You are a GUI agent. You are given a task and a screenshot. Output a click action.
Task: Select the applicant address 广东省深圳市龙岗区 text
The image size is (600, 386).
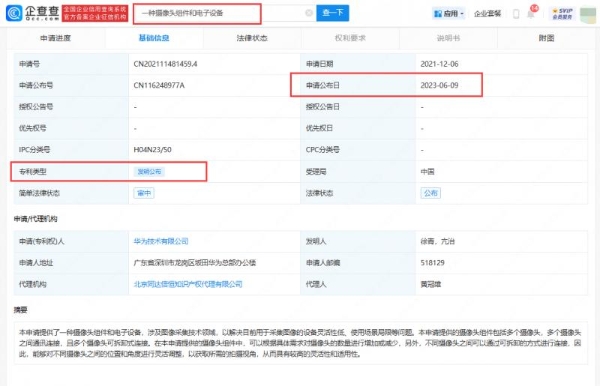pyautogui.click(x=194, y=263)
